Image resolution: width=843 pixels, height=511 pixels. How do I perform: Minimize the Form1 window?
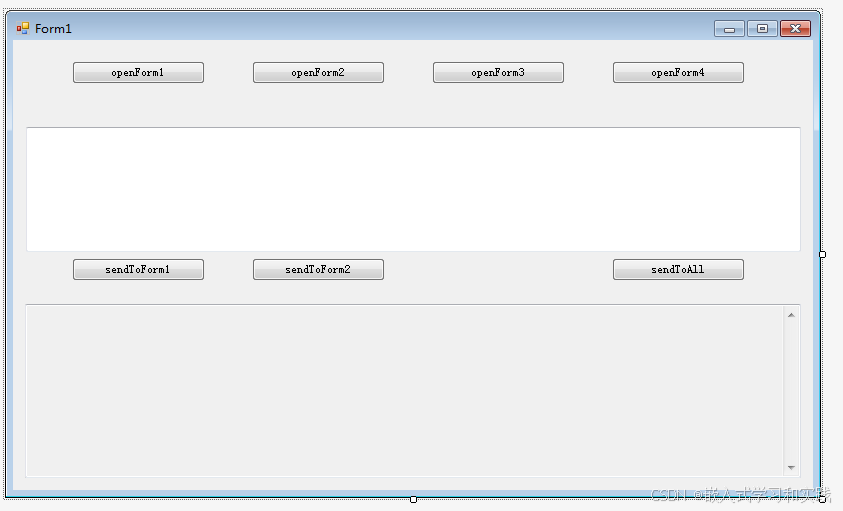click(x=729, y=29)
